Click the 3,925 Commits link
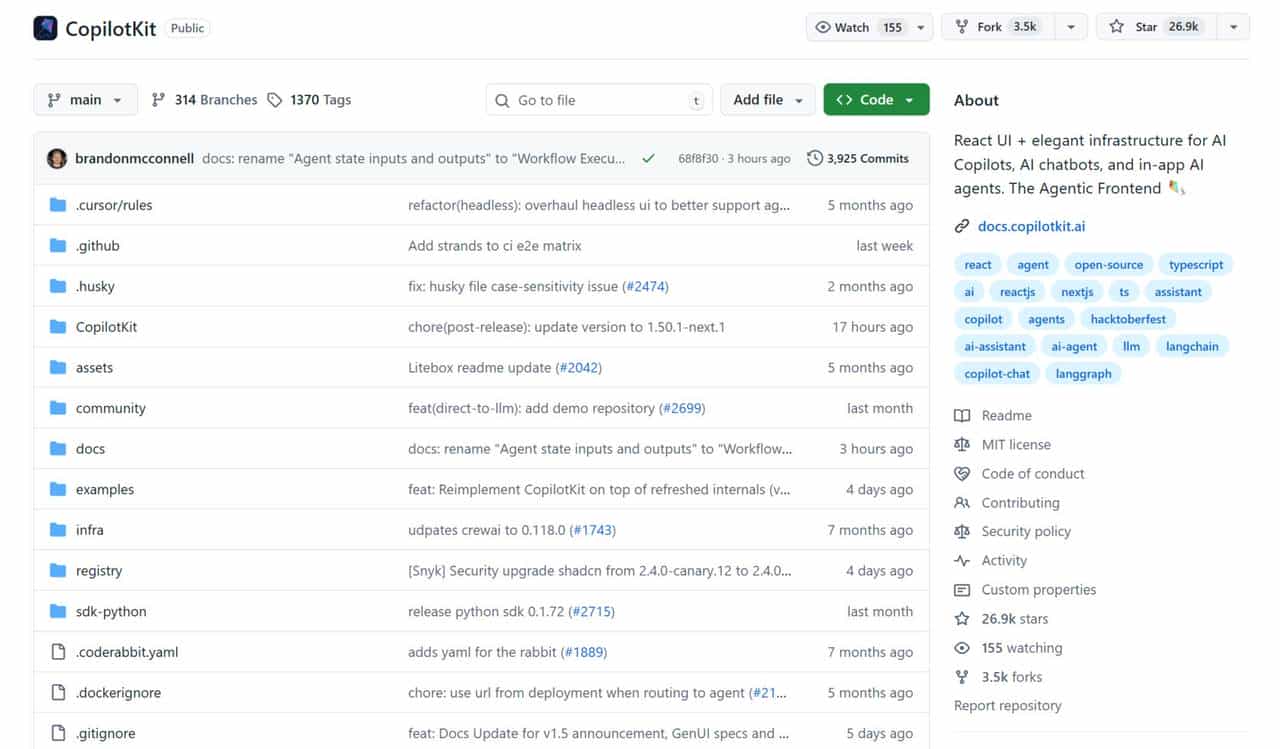 pos(865,158)
